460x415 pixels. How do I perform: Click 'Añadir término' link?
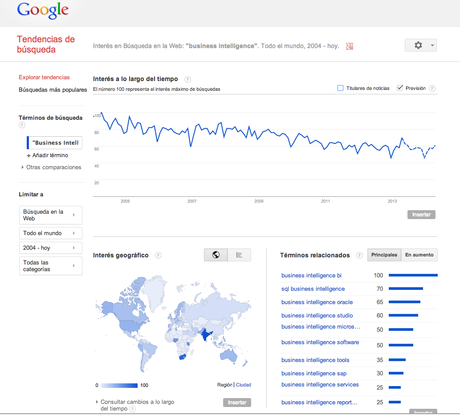coord(50,155)
